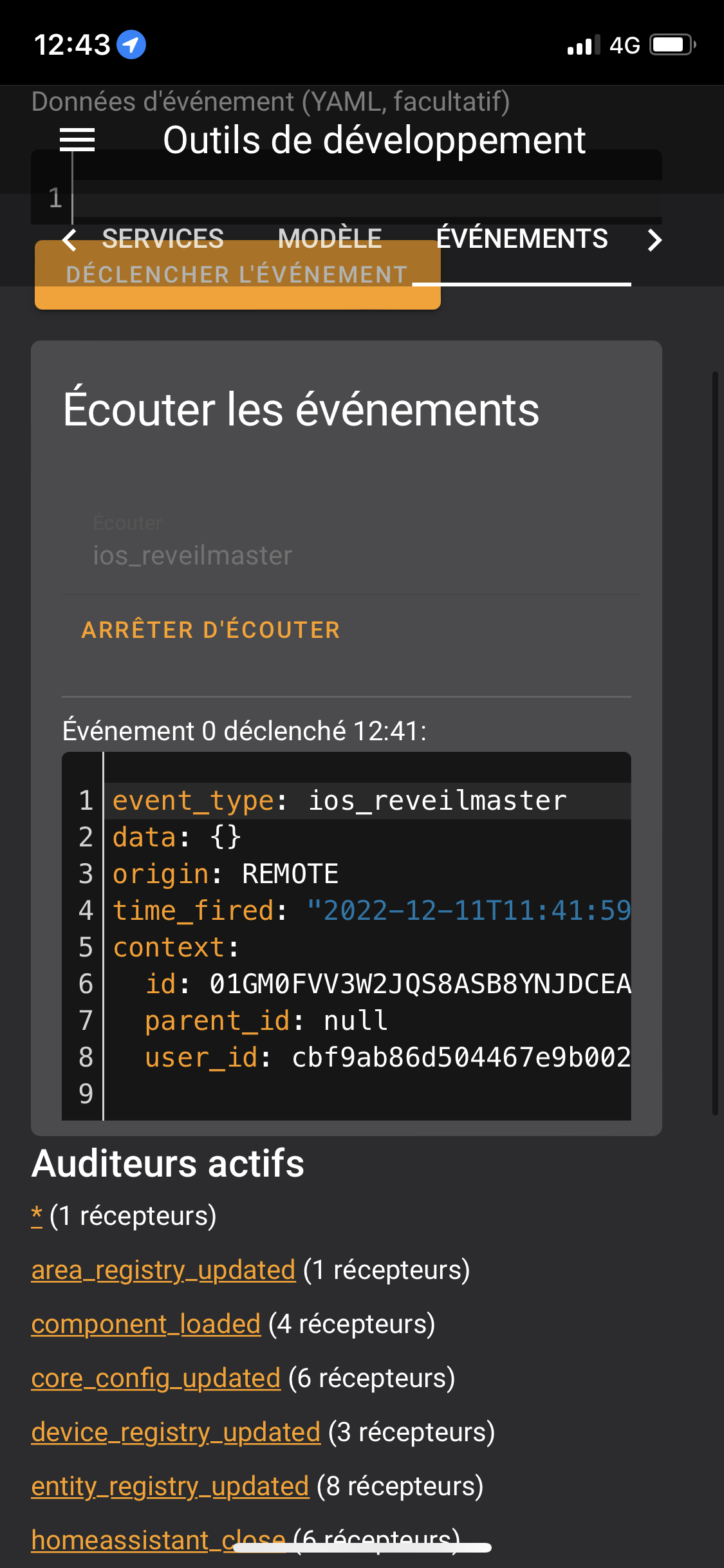The image size is (724, 1568).
Task: Switch to the MODÈLE tab
Action: (330, 239)
